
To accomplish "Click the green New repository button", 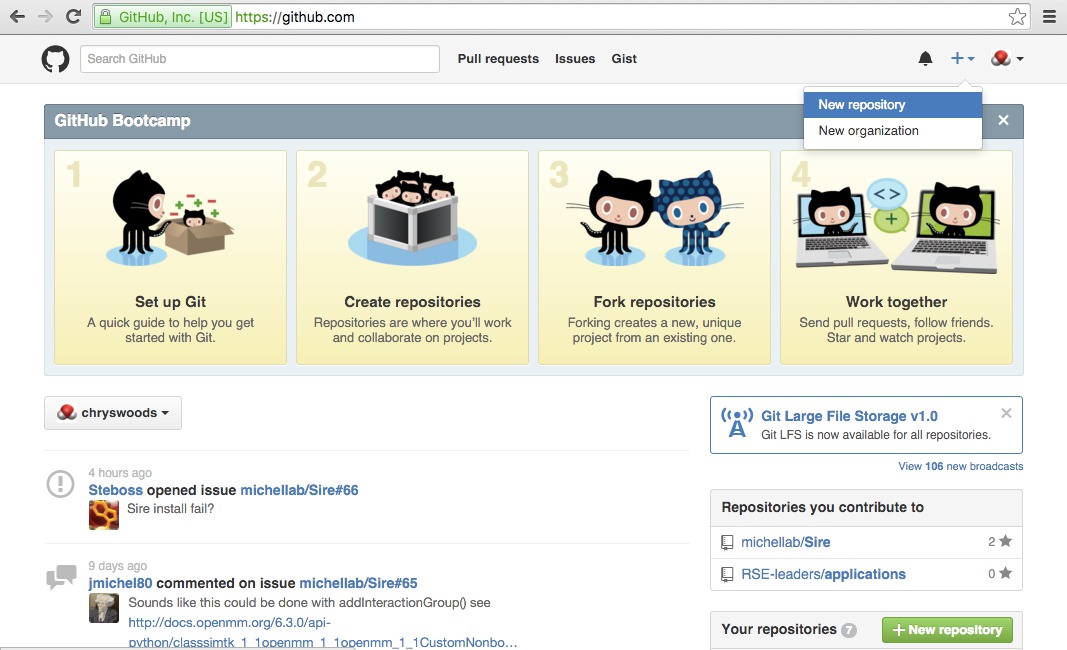I will click(x=947, y=630).
